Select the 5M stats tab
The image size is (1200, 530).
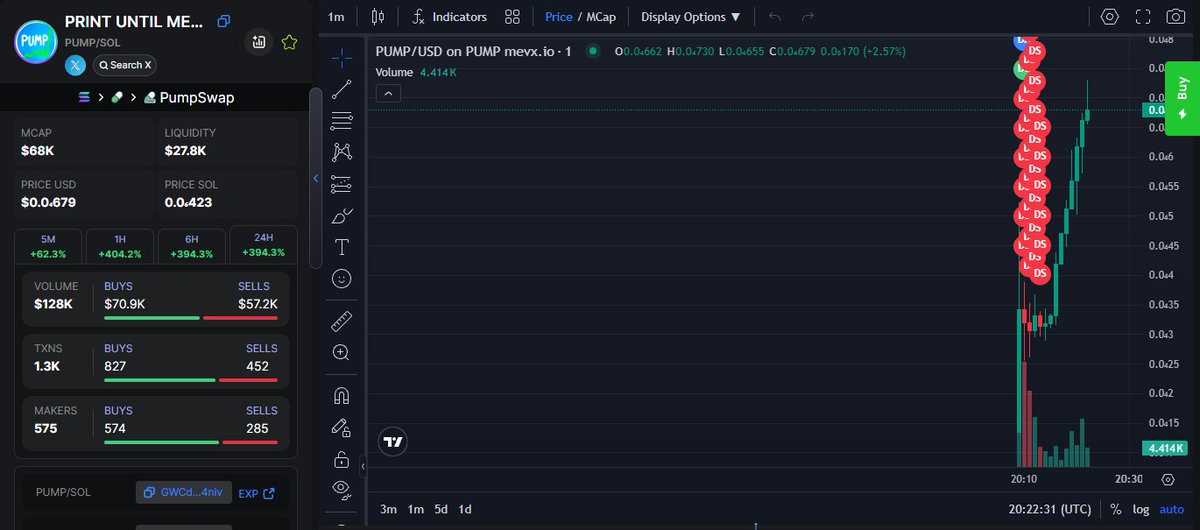(x=48, y=246)
